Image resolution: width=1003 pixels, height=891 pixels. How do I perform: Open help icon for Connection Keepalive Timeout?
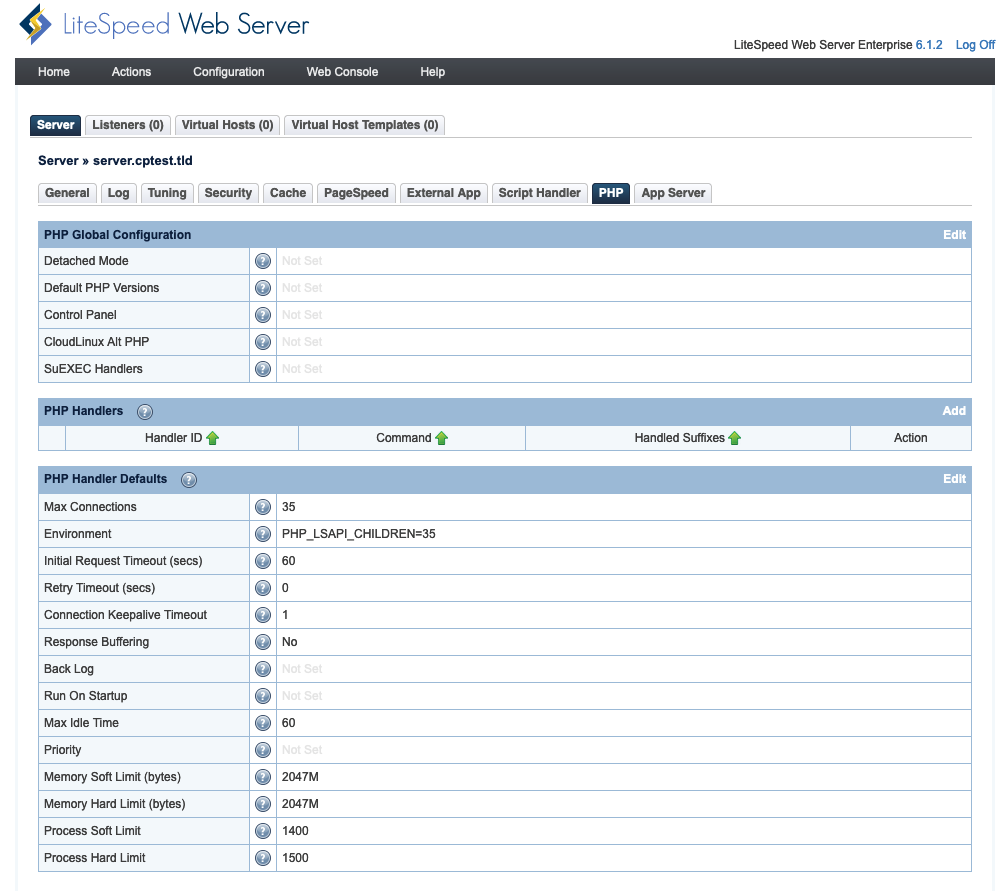coord(263,615)
